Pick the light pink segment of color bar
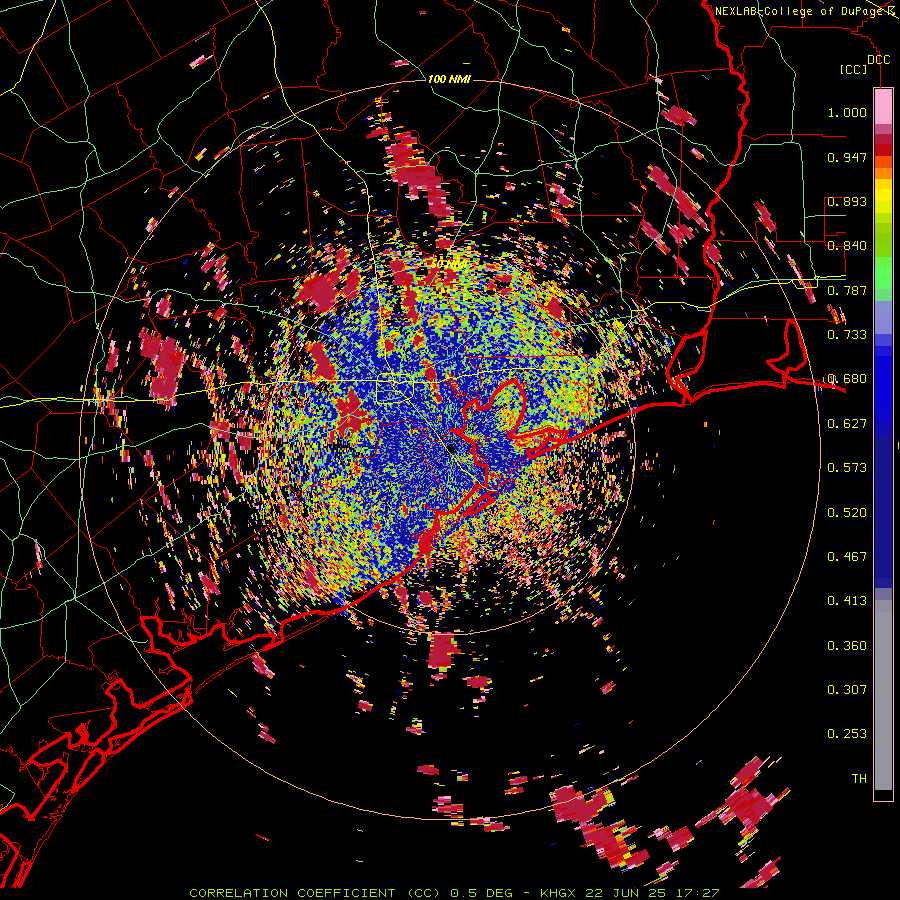The height and width of the screenshot is (900, 900). pos(883,107)
